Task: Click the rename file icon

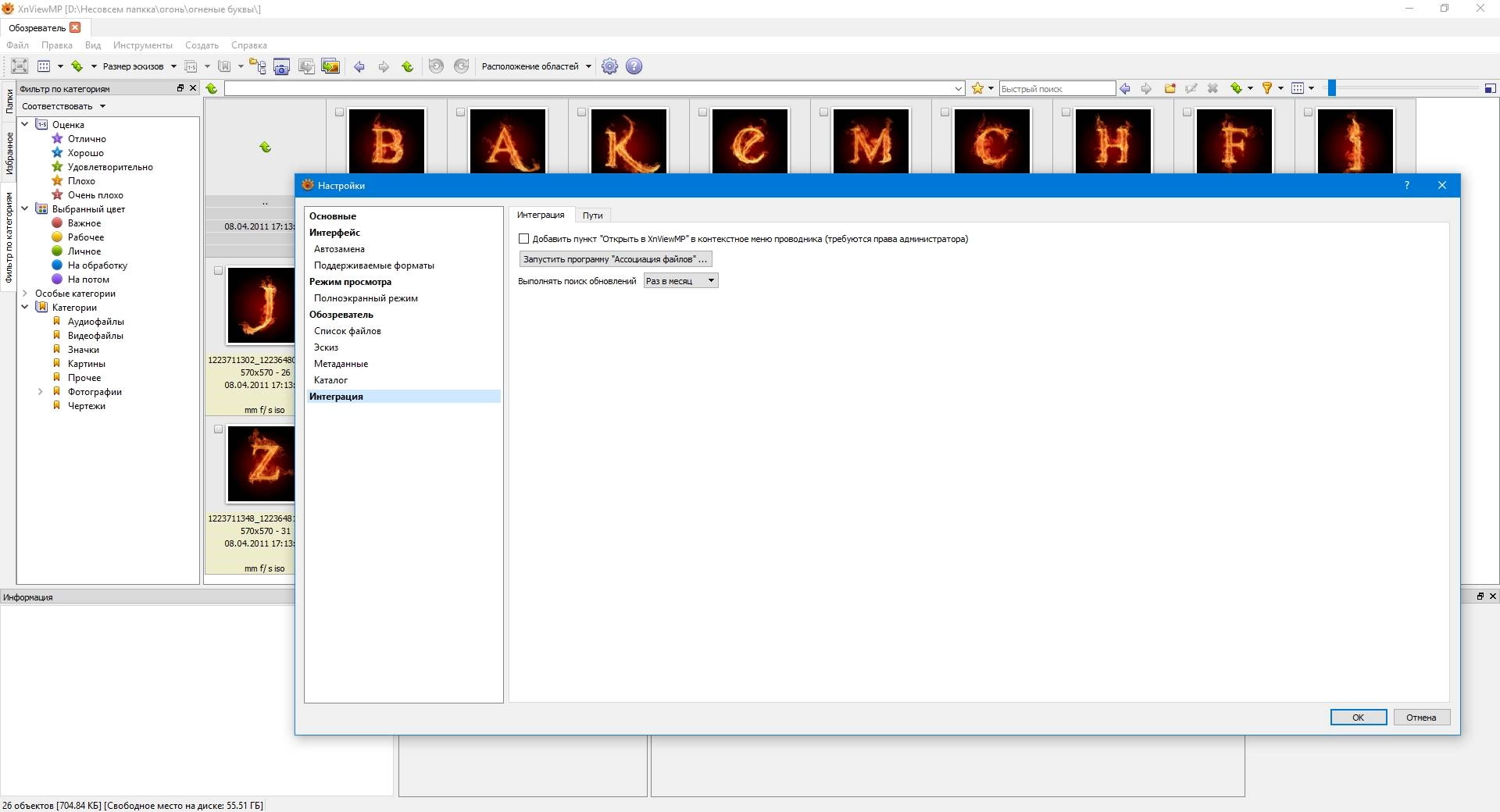Action: pyautogui.click(x=1191, y=88)
